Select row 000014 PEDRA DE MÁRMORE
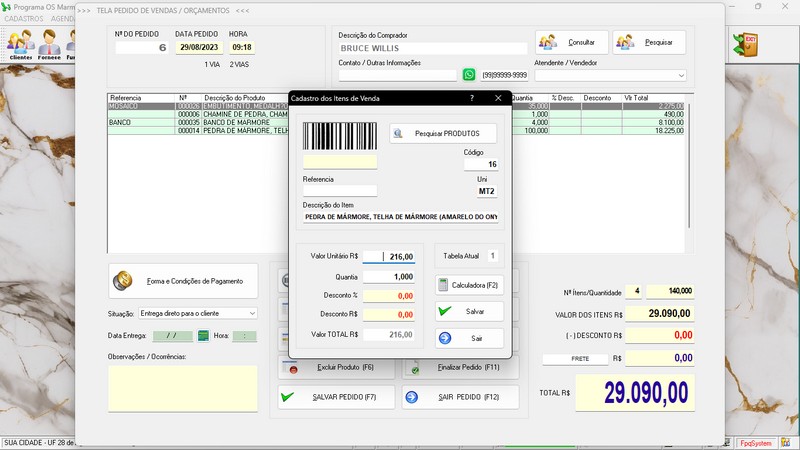This screenshot has height=450, width=800. pyautogui.click(x=396, y=131)
